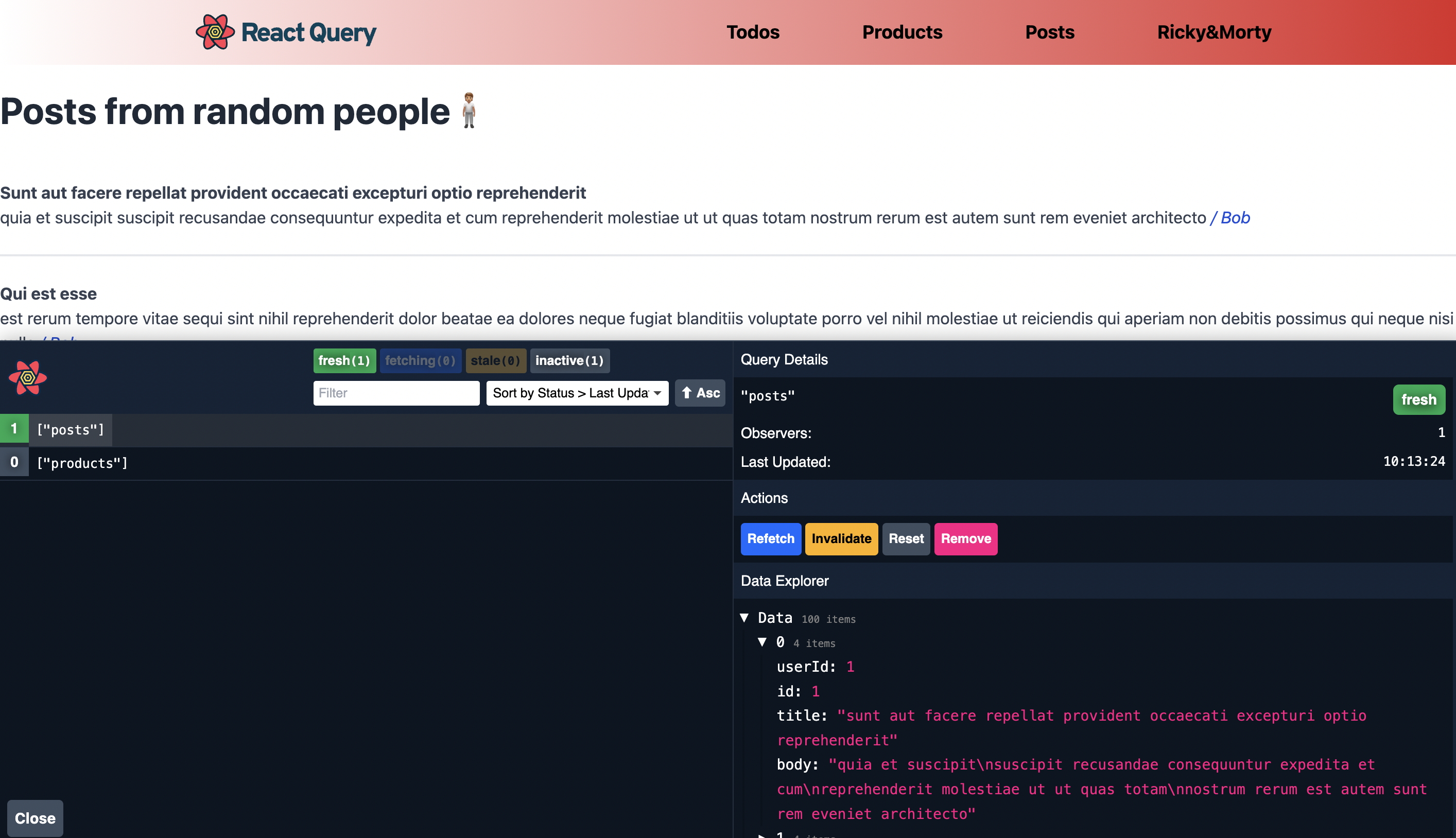Click the React Query flower icon in devtools
This screenshot has height=838, width=1456.
pyautogui.click(x=28, y=378)
